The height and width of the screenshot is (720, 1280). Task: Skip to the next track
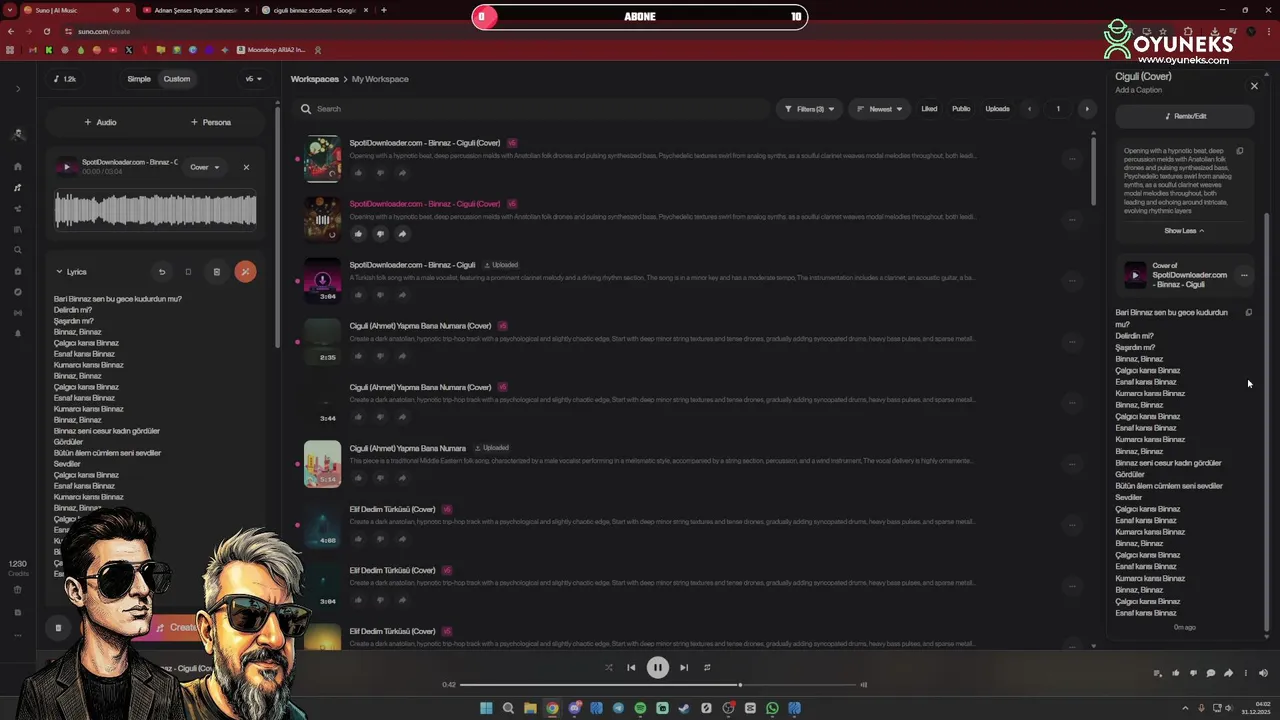[684, 668]
